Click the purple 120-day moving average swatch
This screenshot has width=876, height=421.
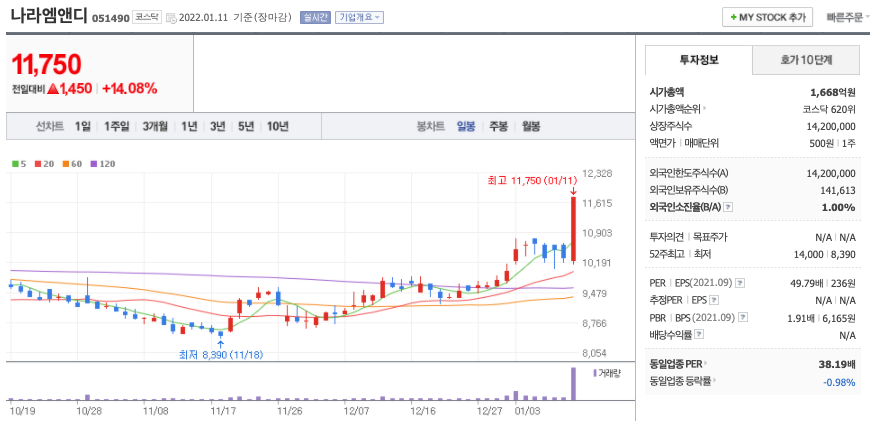tap(93, 164)
